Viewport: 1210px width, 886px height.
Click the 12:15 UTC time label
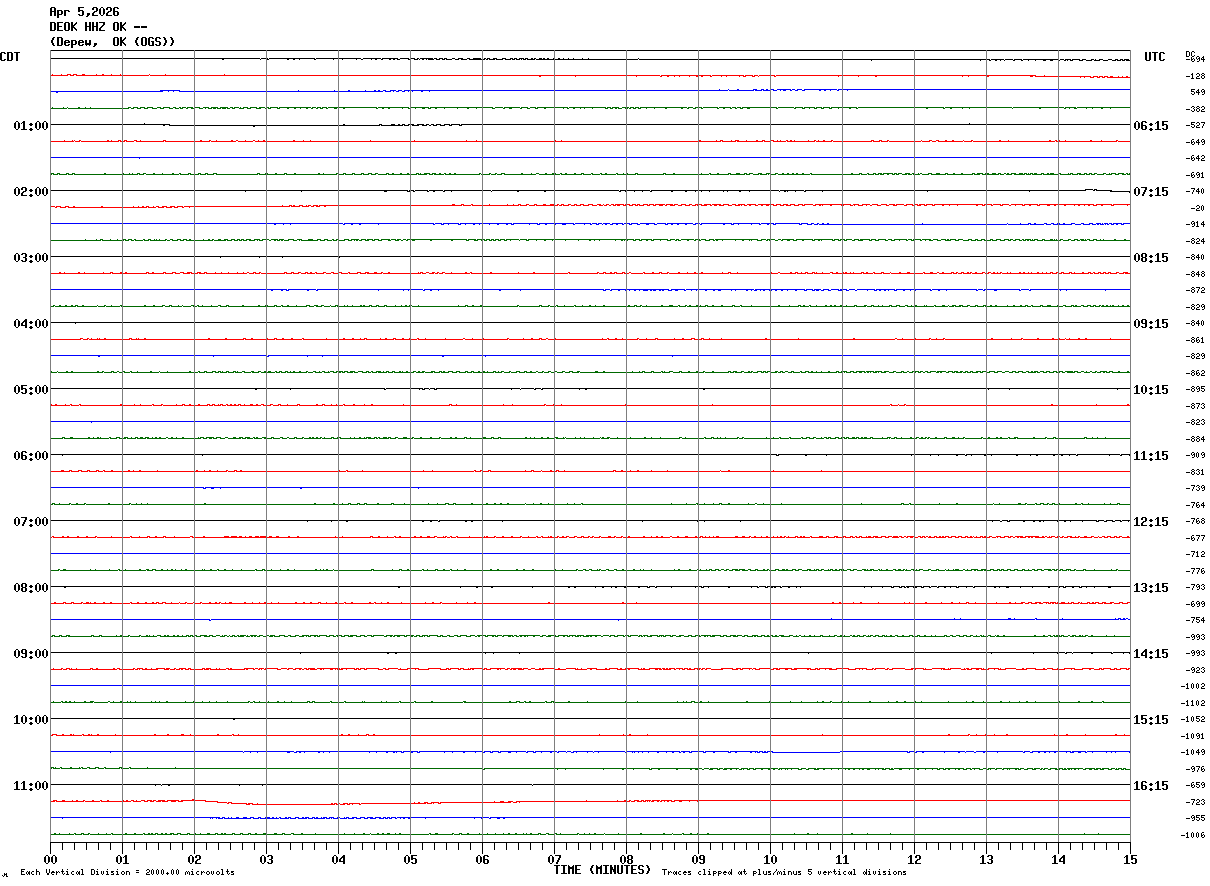[1150, 522]
